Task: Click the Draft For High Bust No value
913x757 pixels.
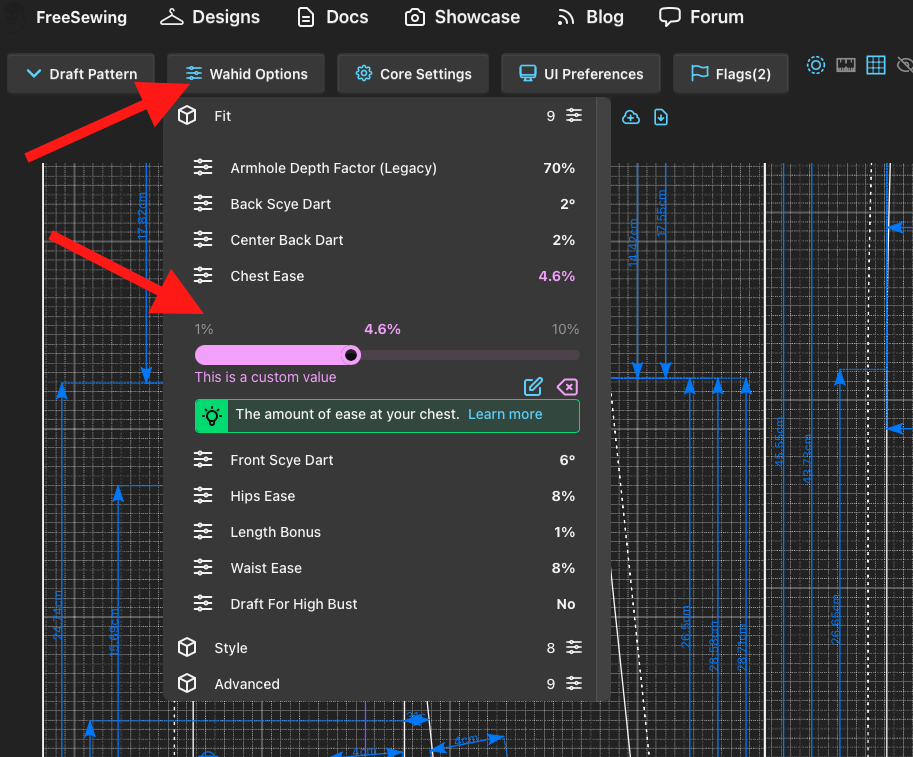Action: pyautogui.click(x=566, y=604)
